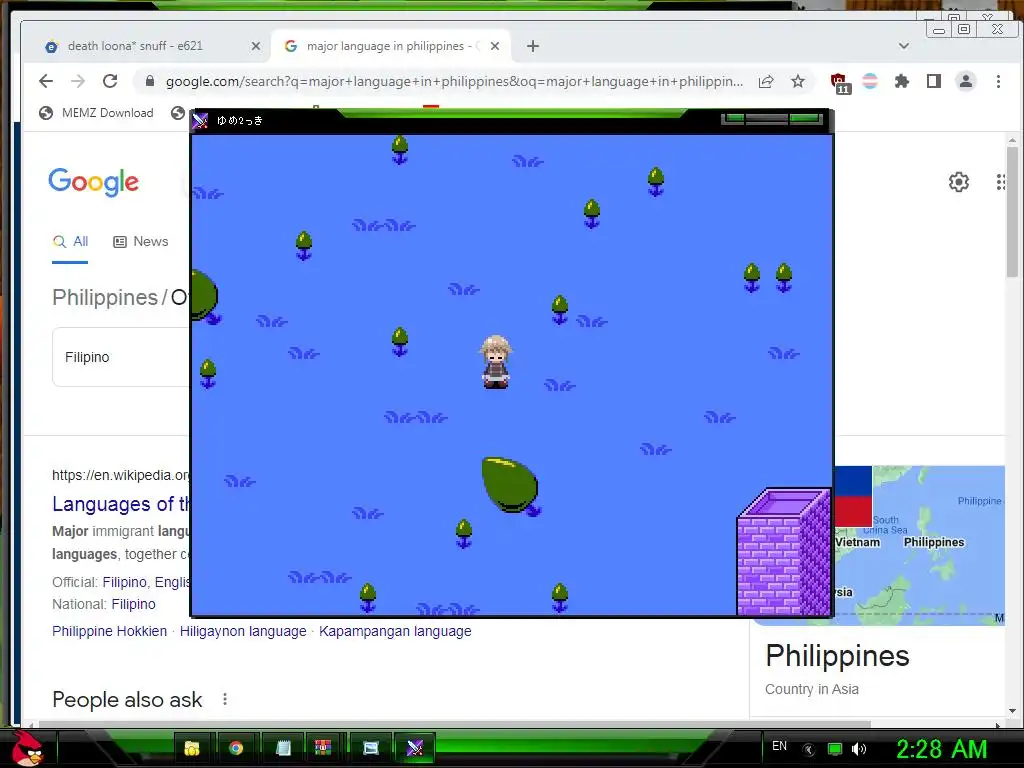1024x768 pixels.
Task: Open the volume speaker tray icon
Action: (859, 749)
